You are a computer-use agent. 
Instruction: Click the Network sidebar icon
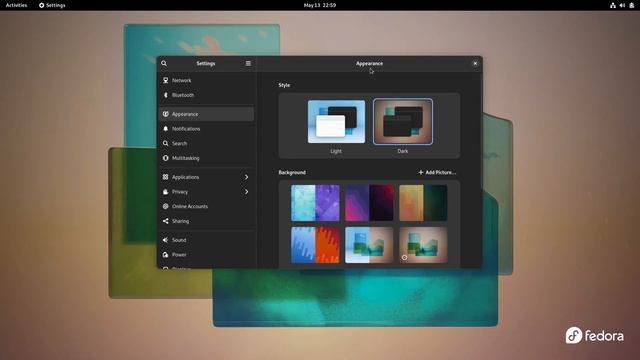tap(166, 80)
